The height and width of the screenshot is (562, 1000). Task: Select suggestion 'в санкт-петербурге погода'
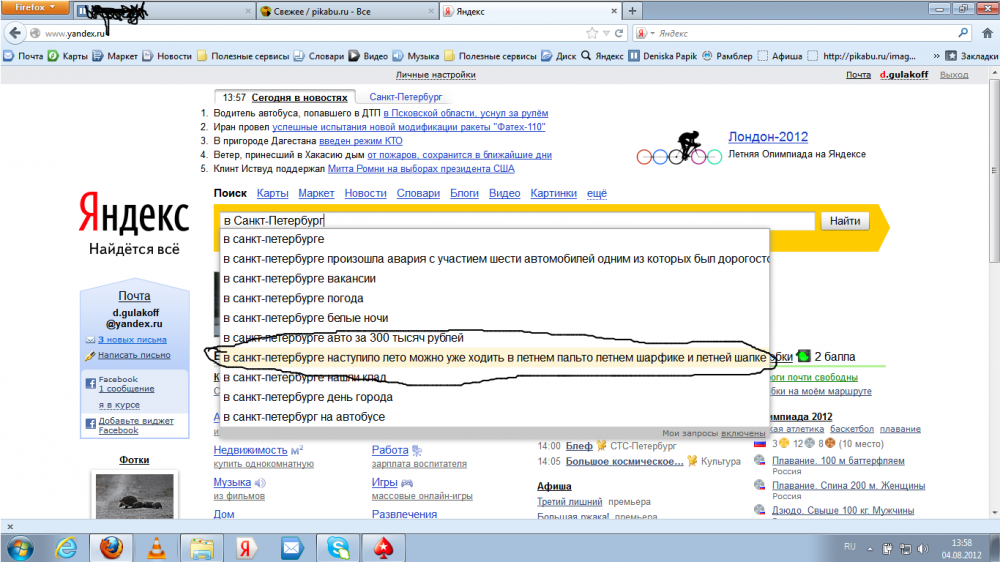tap(494, 299)
